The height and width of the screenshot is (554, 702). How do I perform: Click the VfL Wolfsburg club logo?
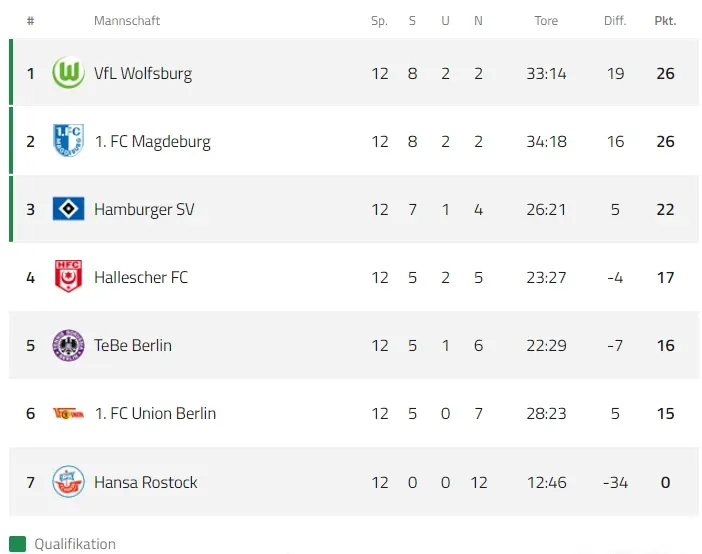click(x=68, y=73)
